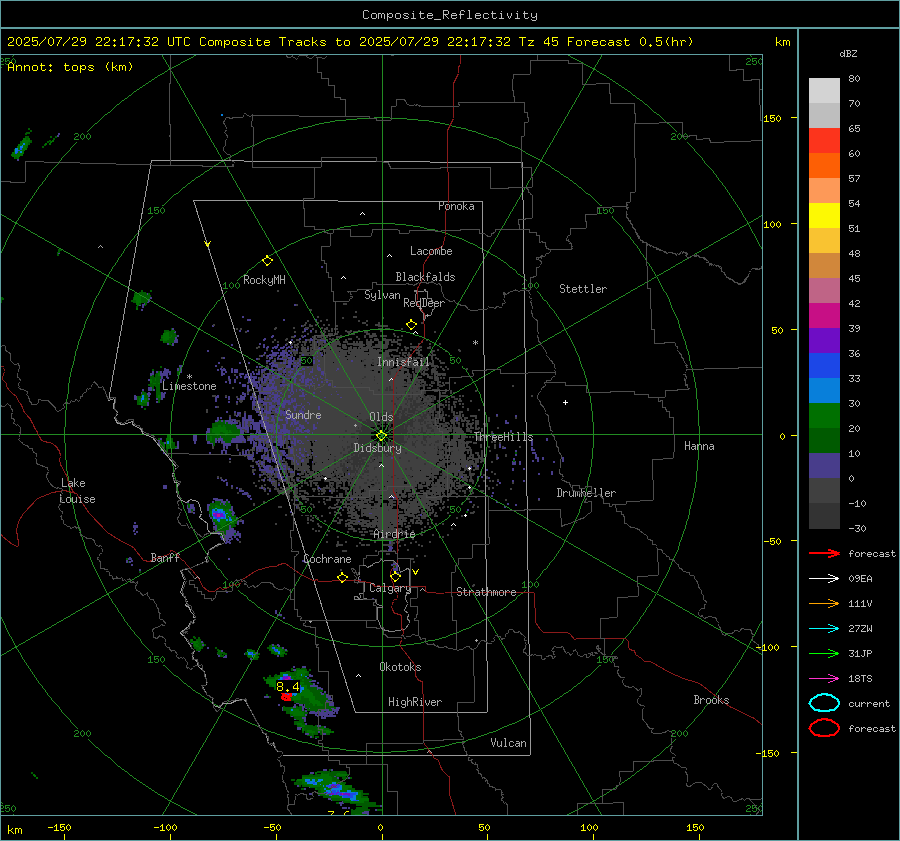Click the 8.4 storm top annotation

288,687
